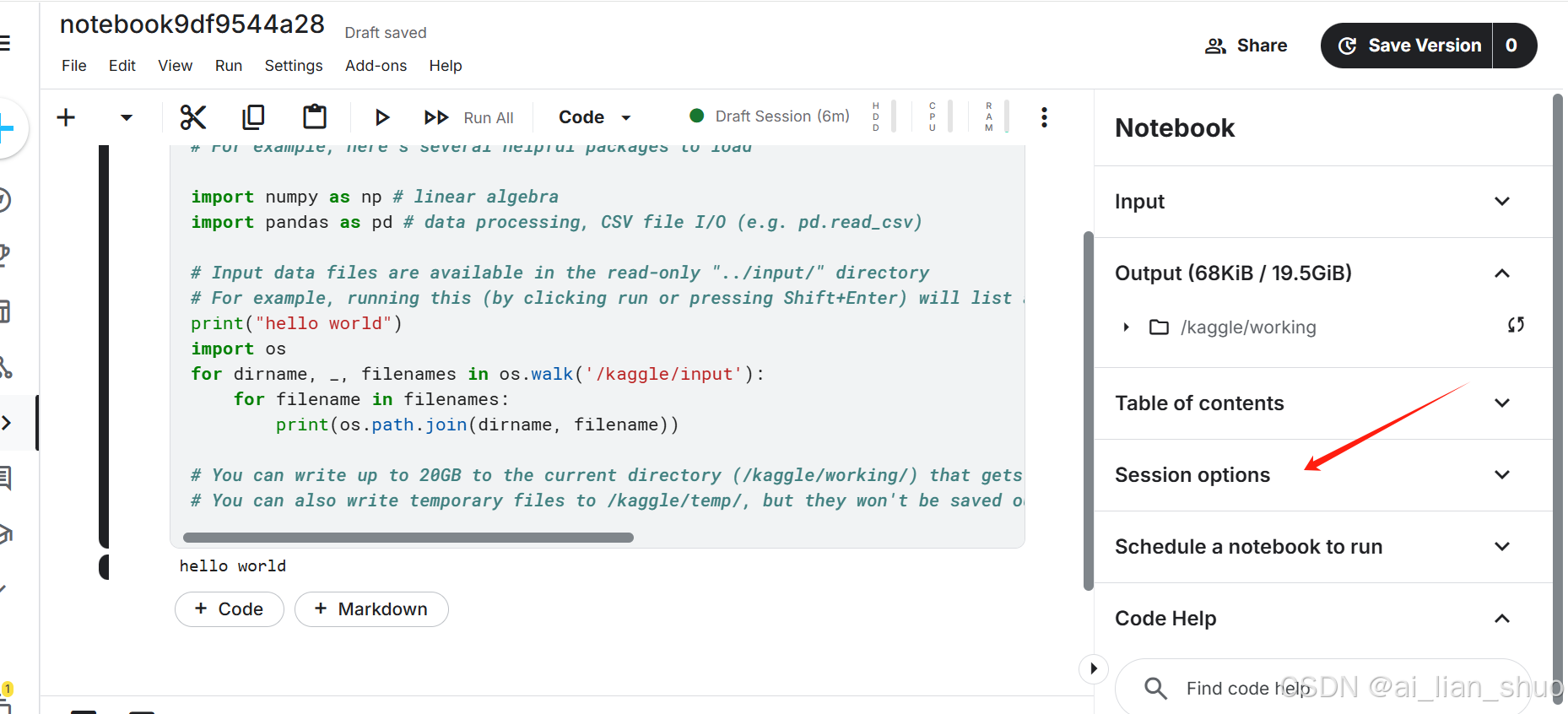Screen dimensions: 1568x714
Task: View the CPU usage meter
Action: 941,116
